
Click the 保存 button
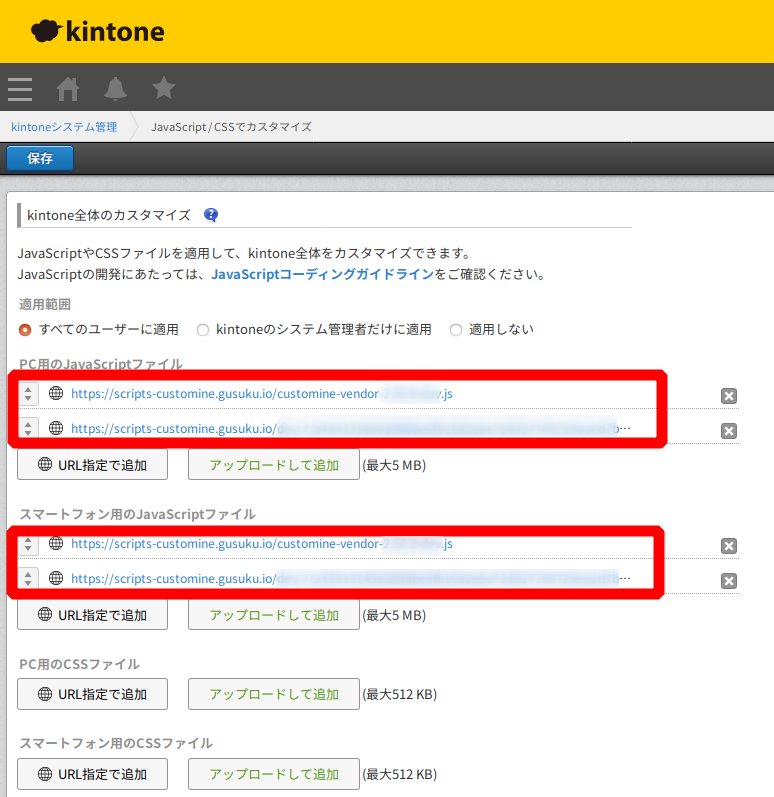pos(40,158)
